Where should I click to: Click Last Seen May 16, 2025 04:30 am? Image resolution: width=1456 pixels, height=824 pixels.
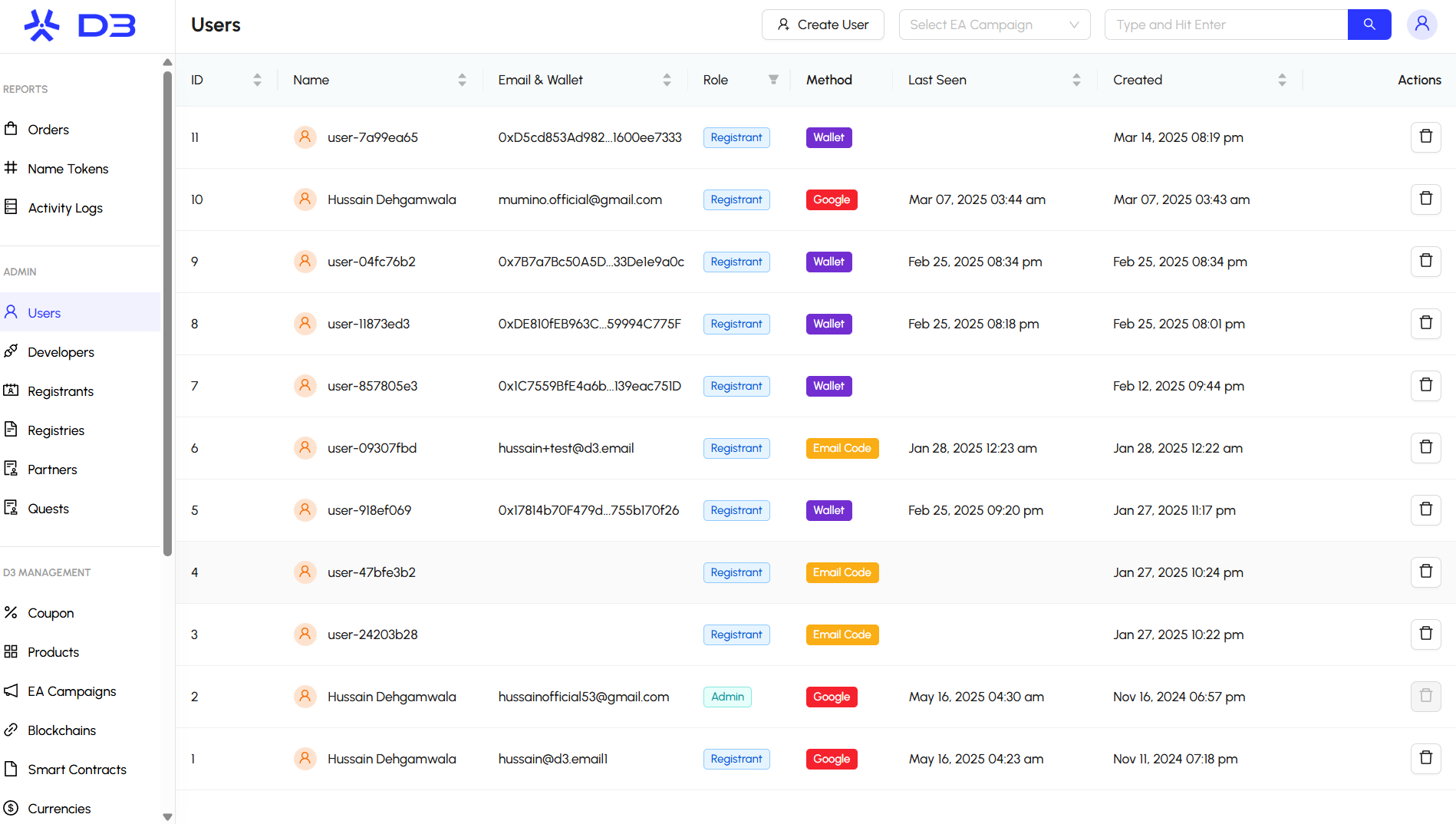coord(976,697)
